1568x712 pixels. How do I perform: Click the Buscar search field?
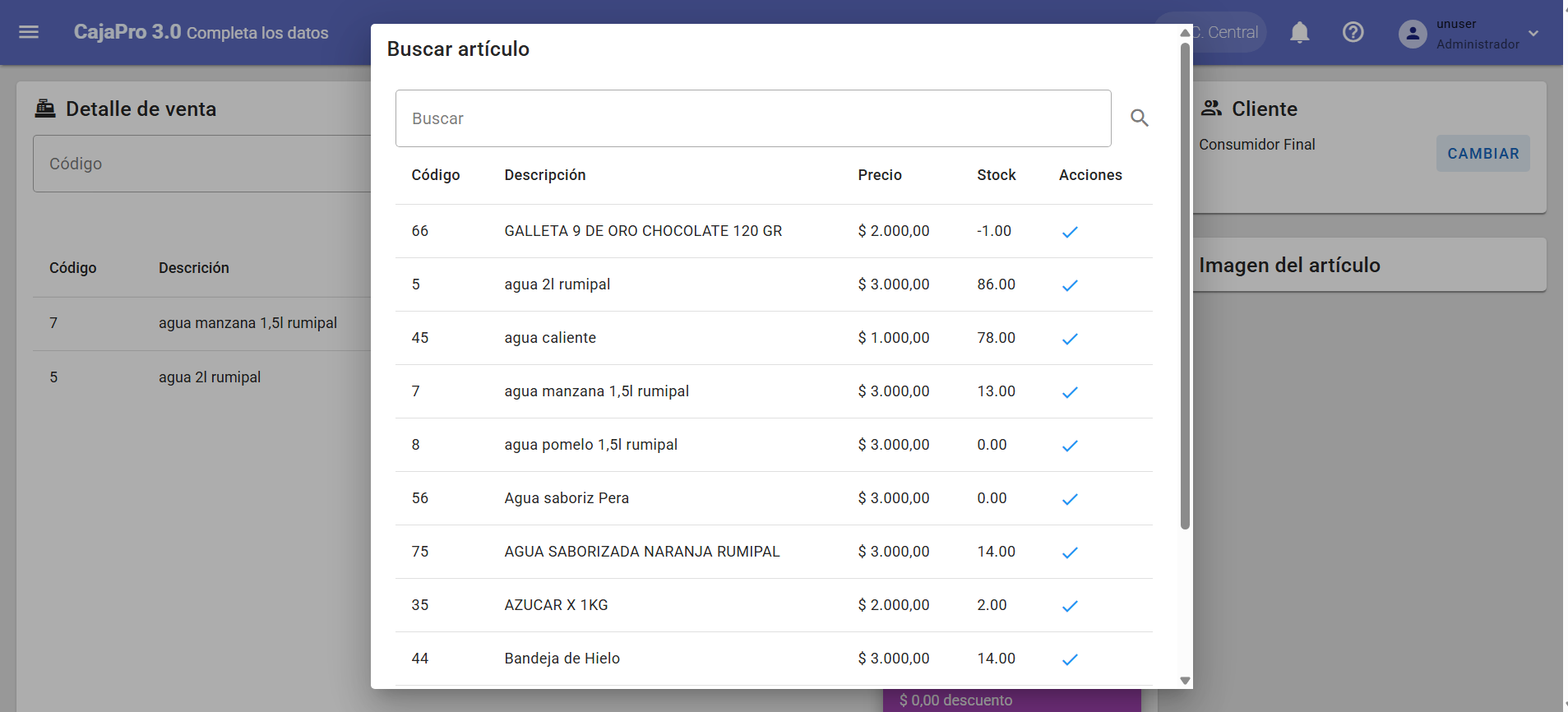click(753, 118)
